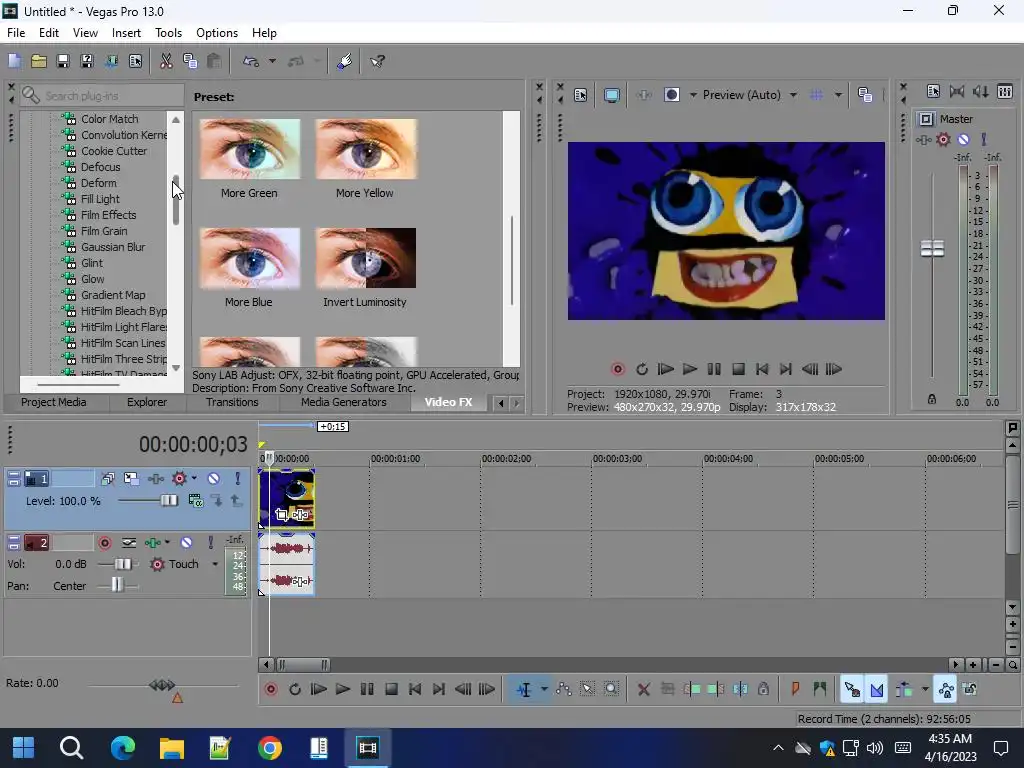Open the edit tool selector dropdown arrow
The height and width of the screenshot is (768, 1024).
click(544, 690)
